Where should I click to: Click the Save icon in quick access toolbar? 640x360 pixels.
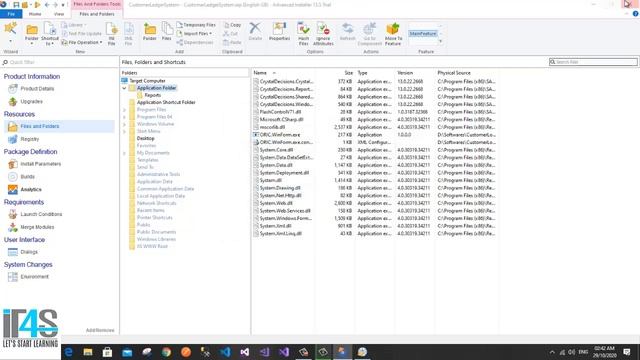pyautogui.click(x=16, y=5)
